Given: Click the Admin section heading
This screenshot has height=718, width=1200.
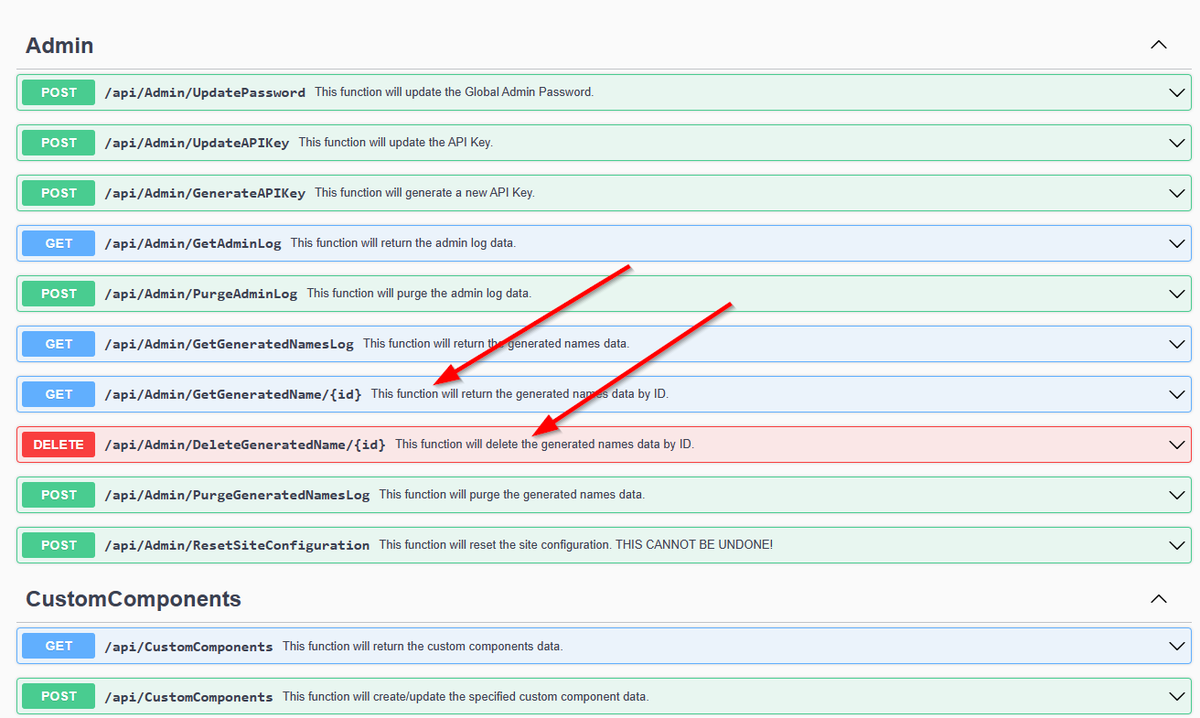Looking at the screenshot, I should point(60,45).
